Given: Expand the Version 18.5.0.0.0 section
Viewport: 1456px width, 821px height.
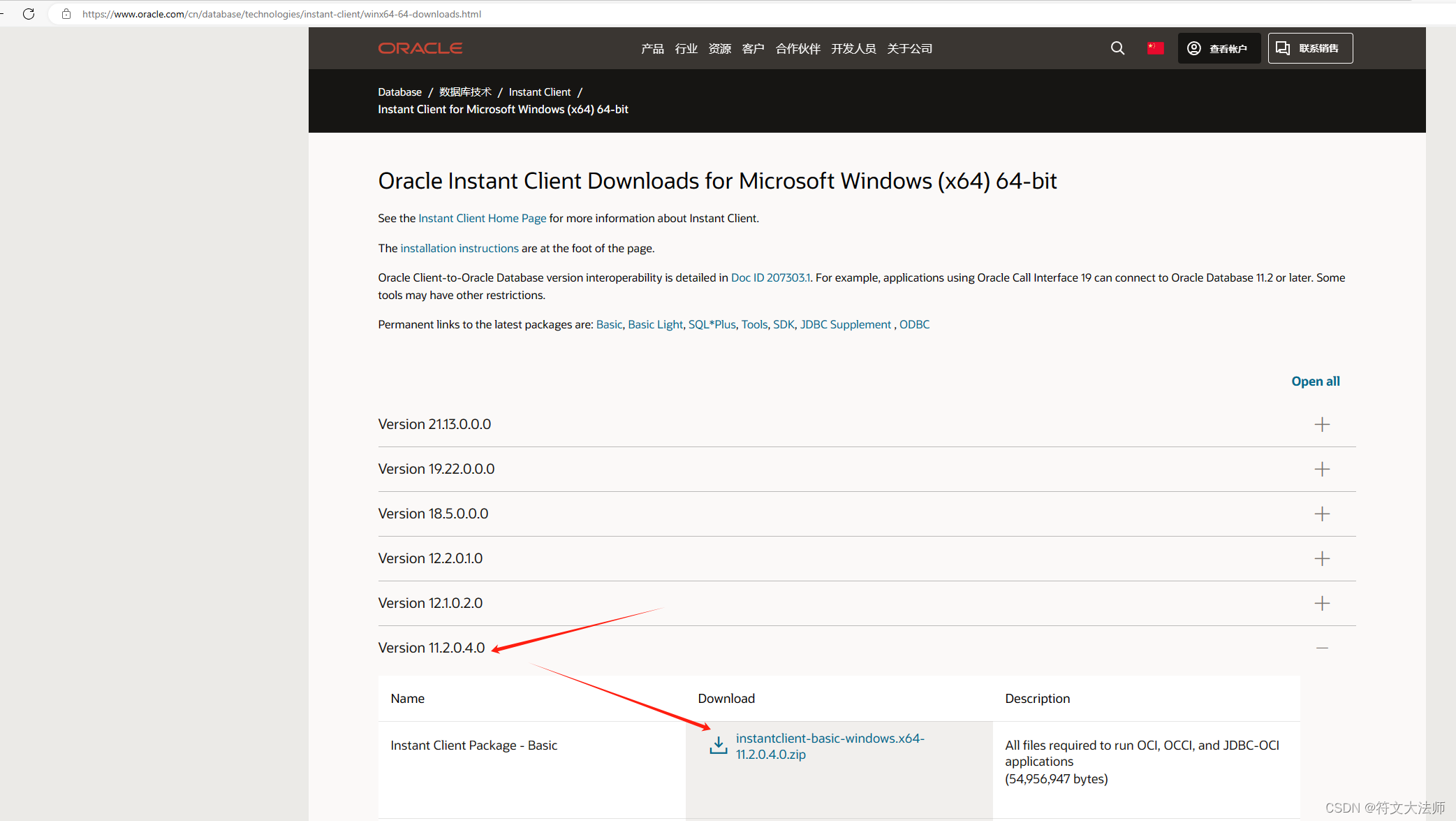Looking at the screenshot, I should pos(1322,514).
